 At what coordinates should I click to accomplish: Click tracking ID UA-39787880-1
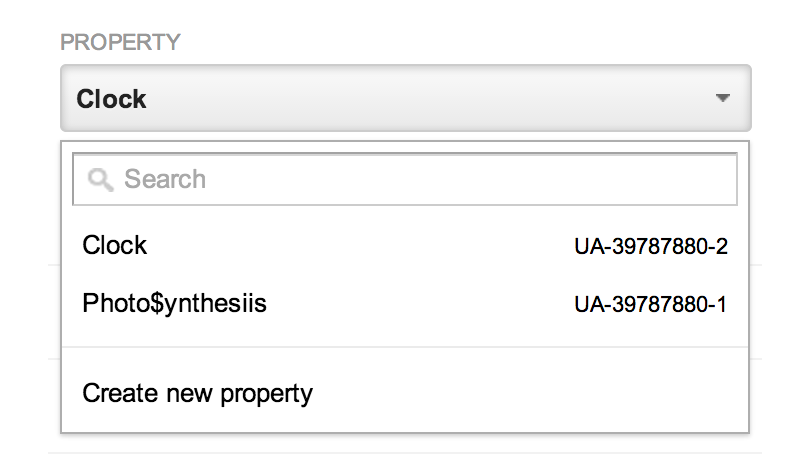[650, 304]
